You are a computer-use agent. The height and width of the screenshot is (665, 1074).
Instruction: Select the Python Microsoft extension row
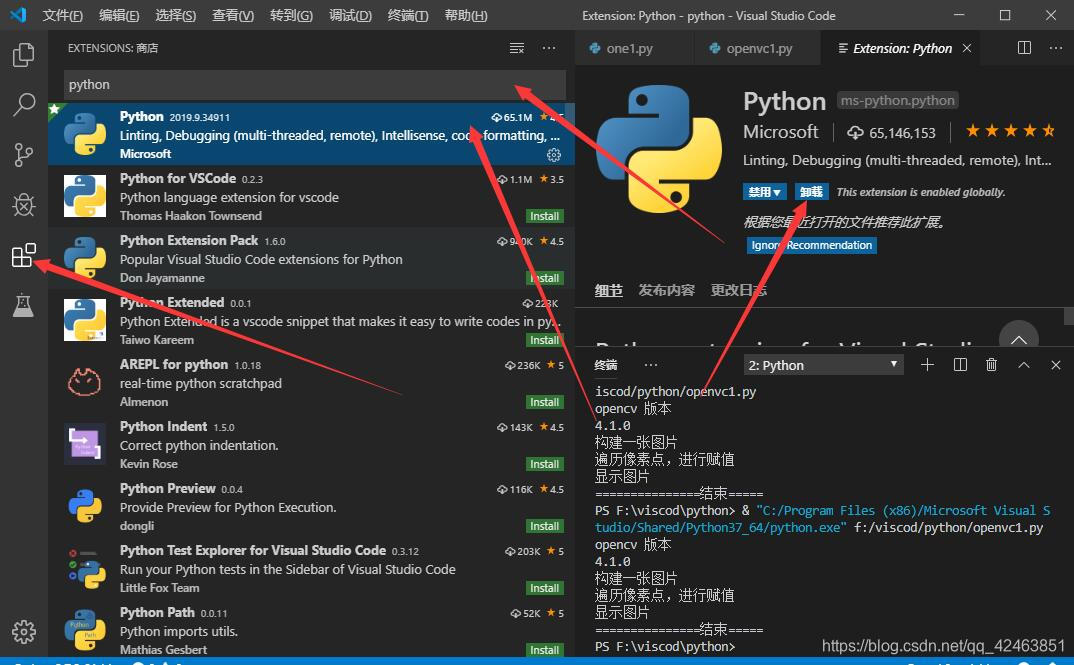pos(311,134)
